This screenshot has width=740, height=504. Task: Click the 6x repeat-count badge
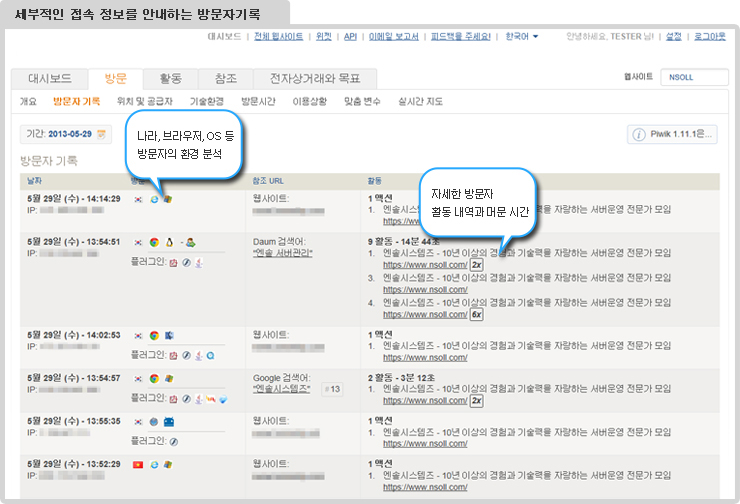point(477,314)
